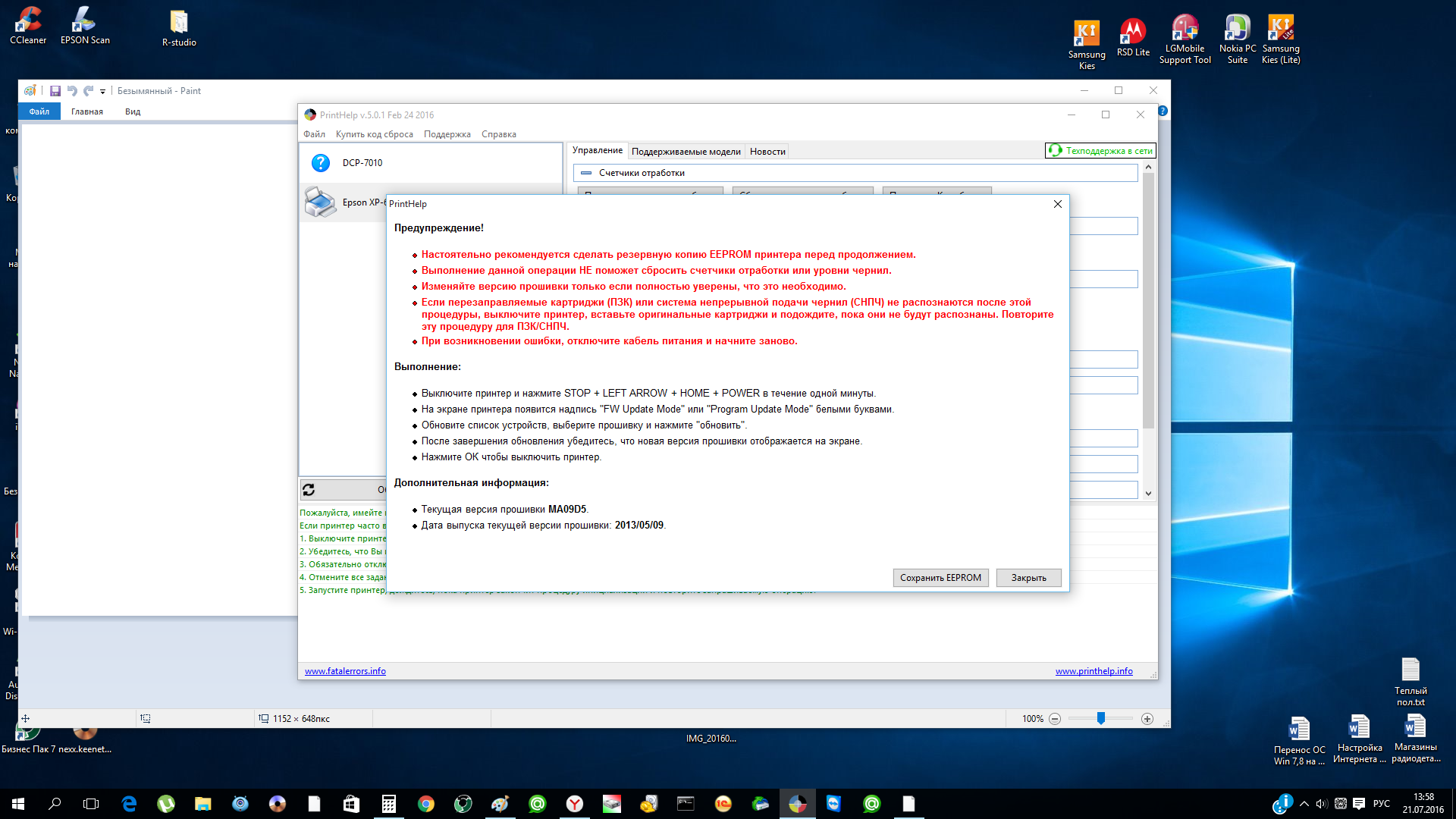Click the refresh device list icon

pos(309,490)
